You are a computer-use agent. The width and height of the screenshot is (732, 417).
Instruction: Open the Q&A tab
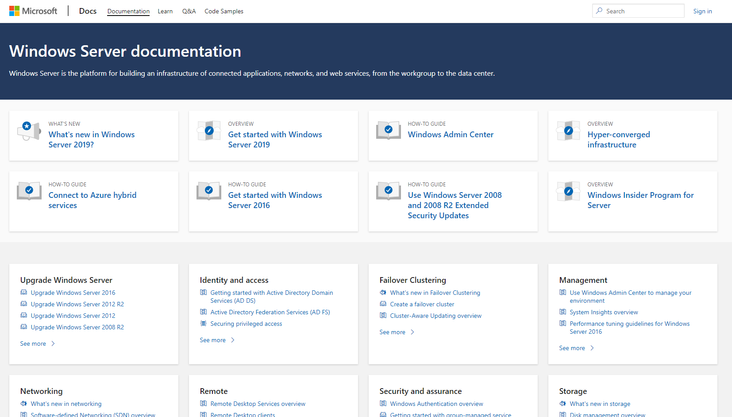189,11
